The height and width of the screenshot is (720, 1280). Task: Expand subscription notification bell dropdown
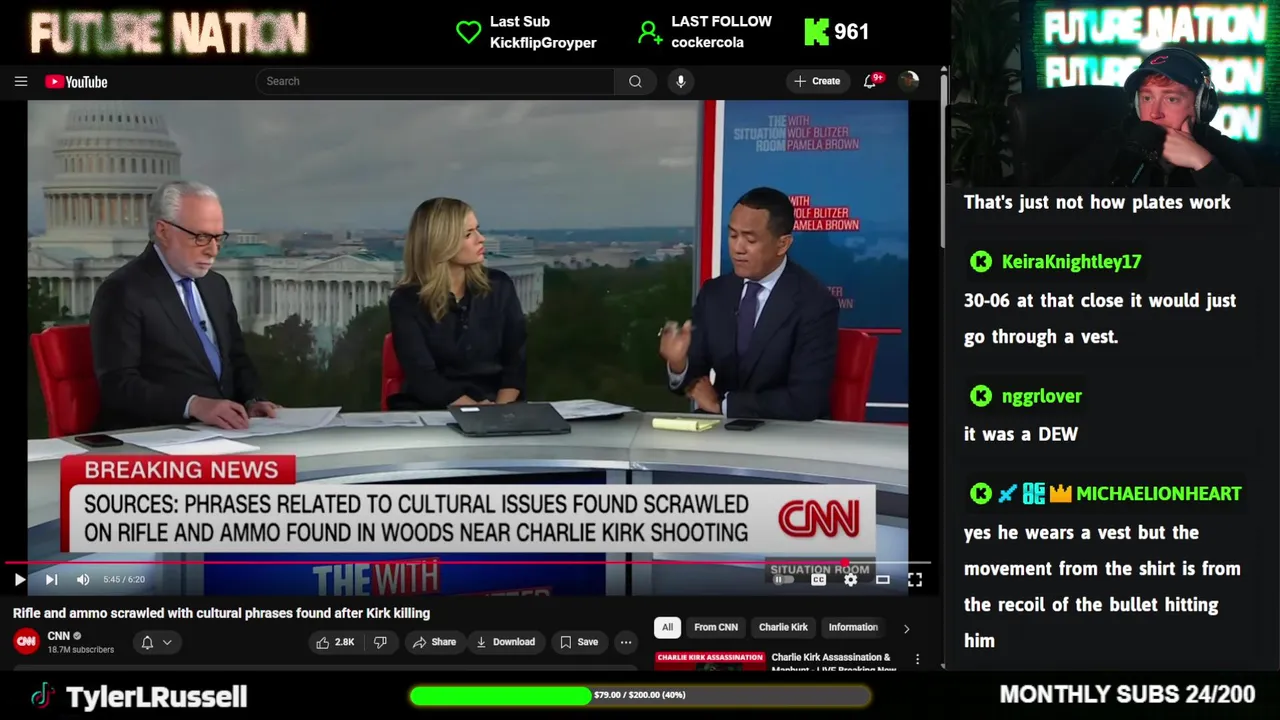coord(156,642)
